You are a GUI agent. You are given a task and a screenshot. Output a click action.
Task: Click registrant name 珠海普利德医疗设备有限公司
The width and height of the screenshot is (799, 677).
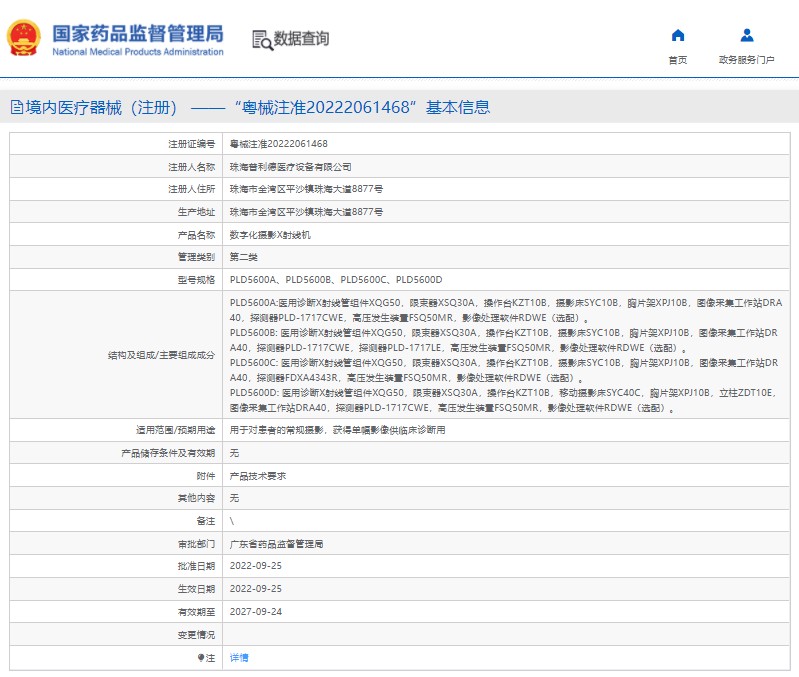[290, 167]
